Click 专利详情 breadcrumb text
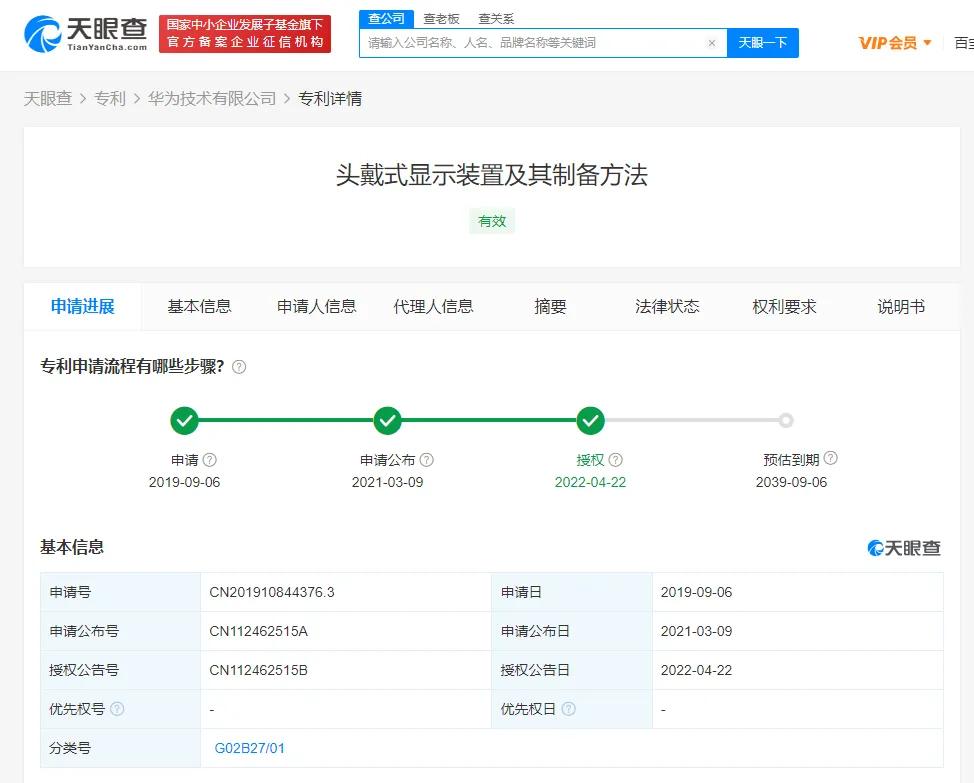Image resolution: width=974 pixels, height=783 pixels. tap(330, 98)
